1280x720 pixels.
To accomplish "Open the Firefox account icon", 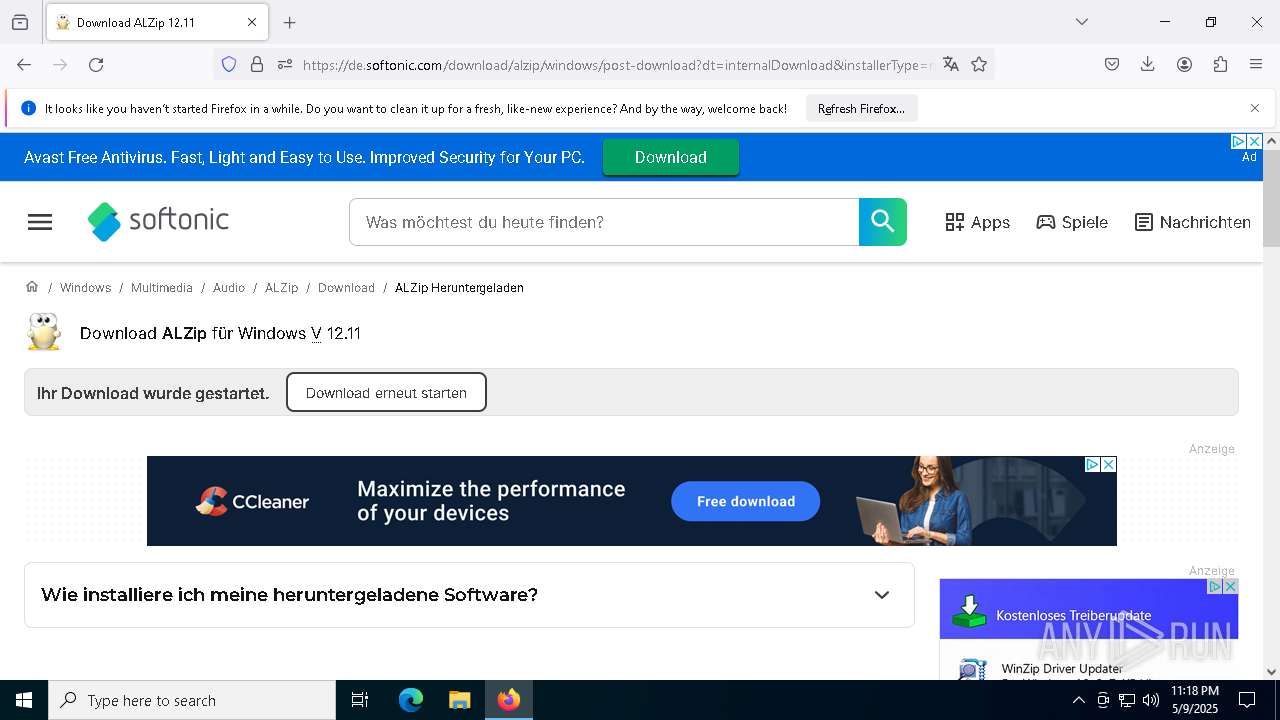I will 1184,64.
